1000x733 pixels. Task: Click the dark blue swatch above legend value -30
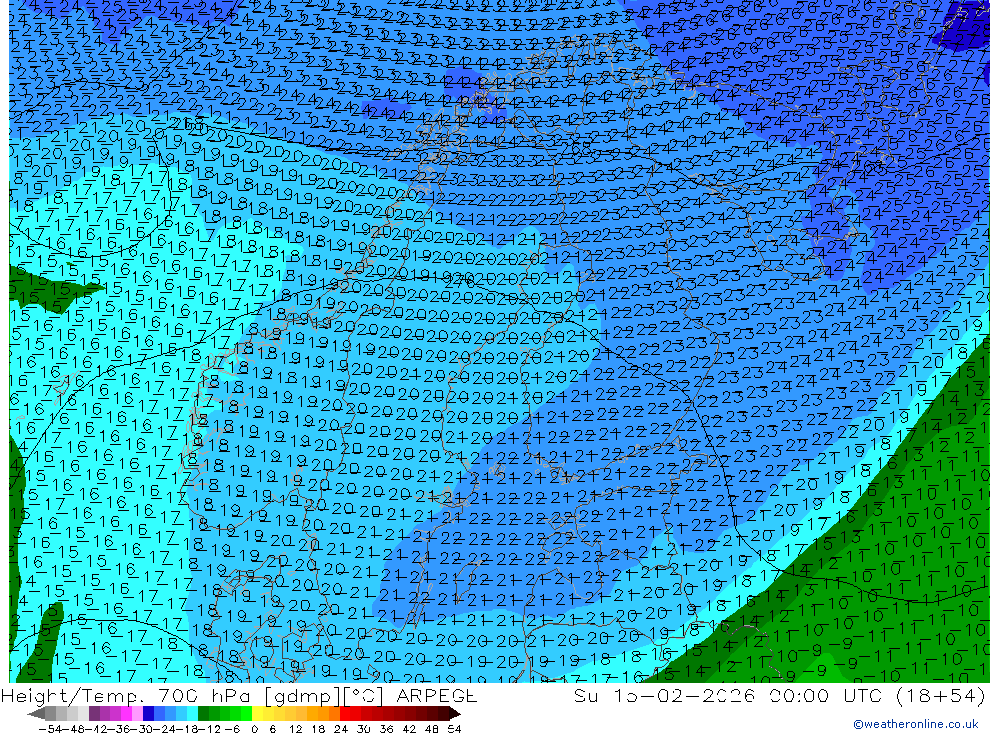pyautogui.click(x=148, y=714)
